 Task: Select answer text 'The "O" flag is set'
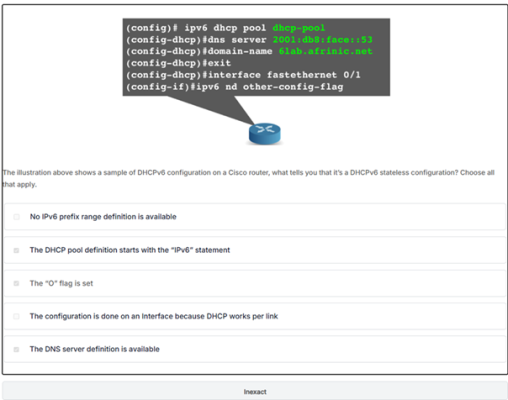pos(61,283)
